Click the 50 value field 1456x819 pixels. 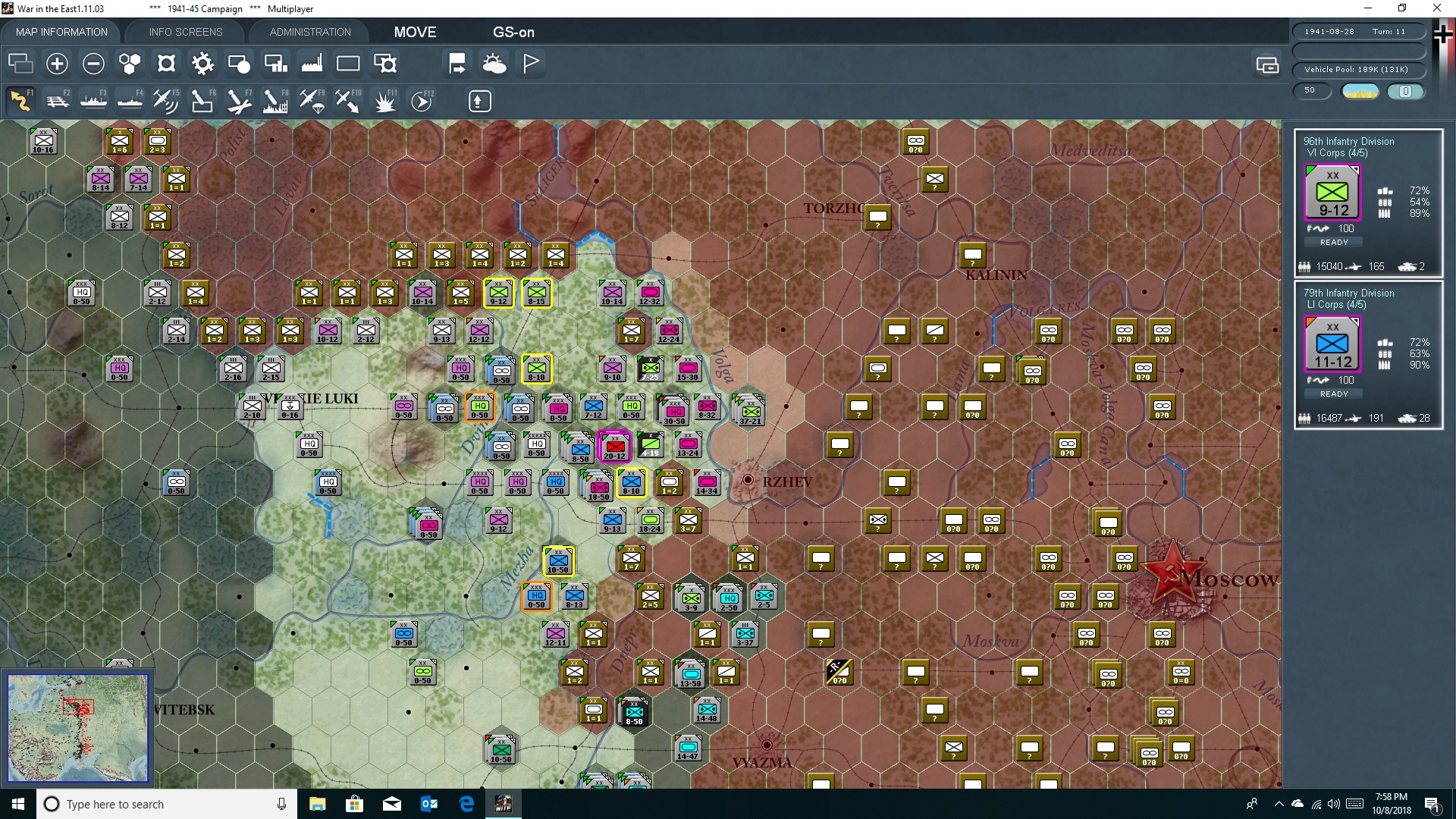(1312, 90)
